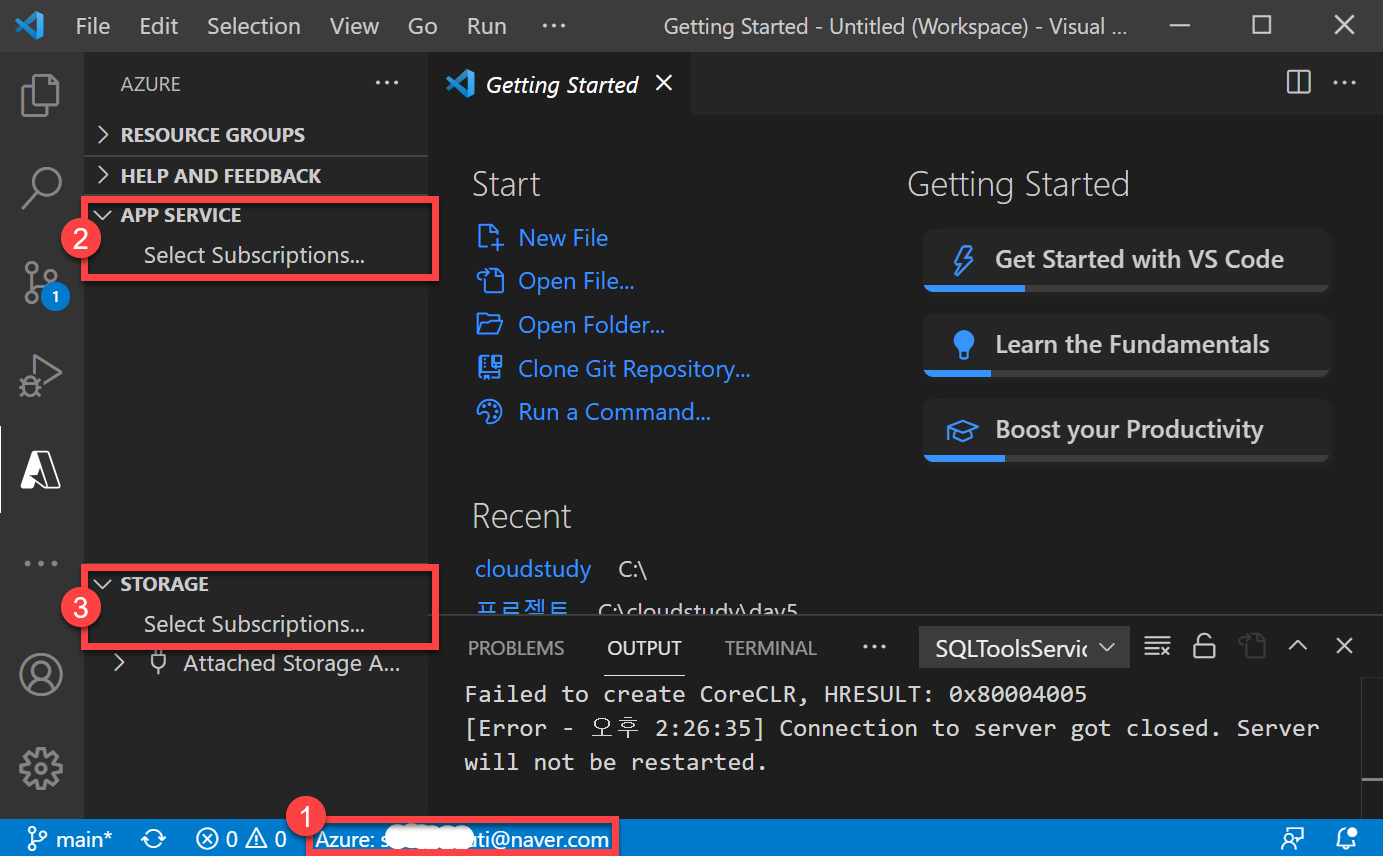Image resolution: width=1383 pixels, height=856 pixels.
Task: Expand the Attached Storage Accounts node
Action: coord(119,663)
